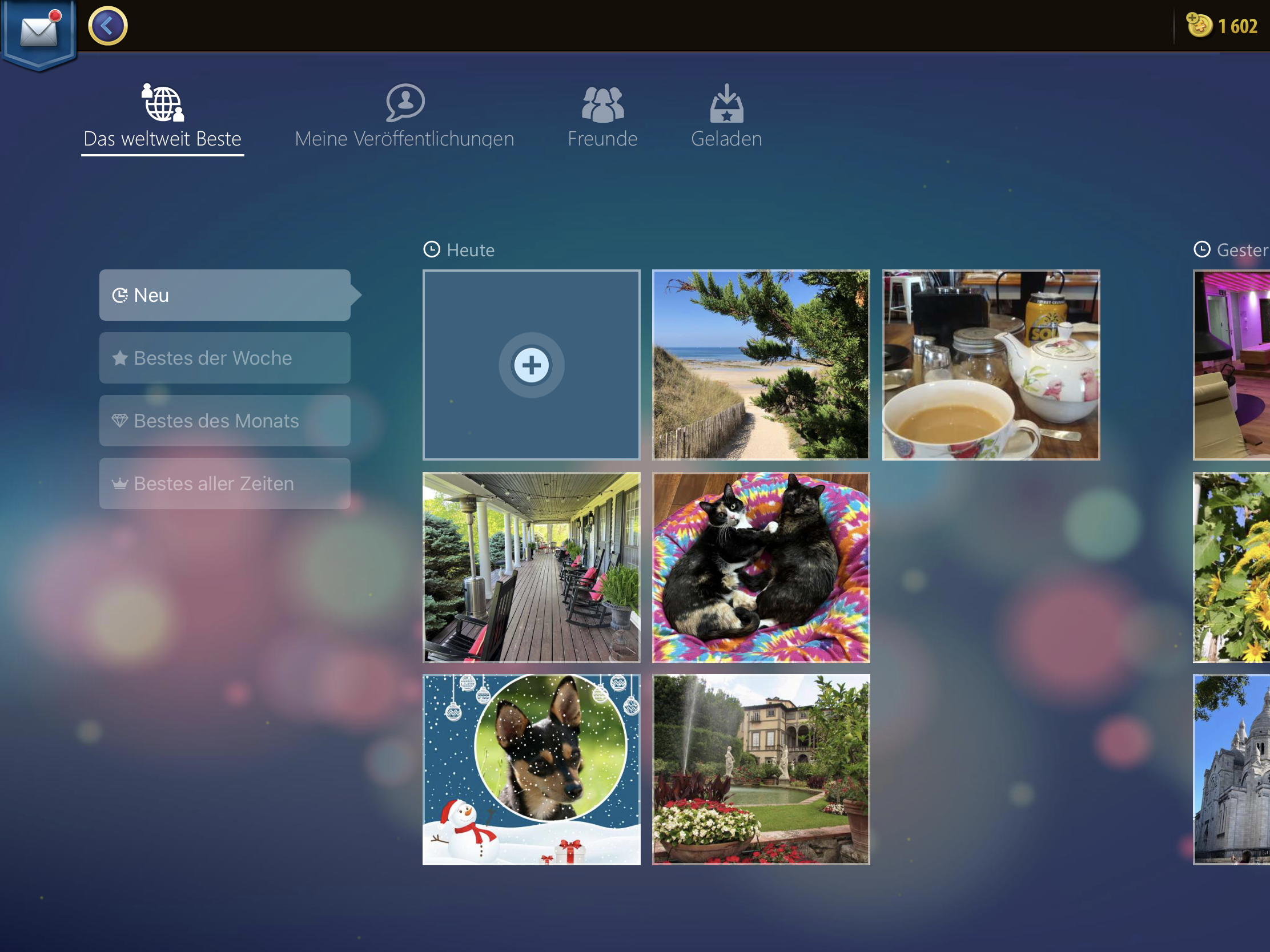This screenshot has width=1270, height=952.
Task: Click the people group icon above Freunde
Action: [602, 104]
